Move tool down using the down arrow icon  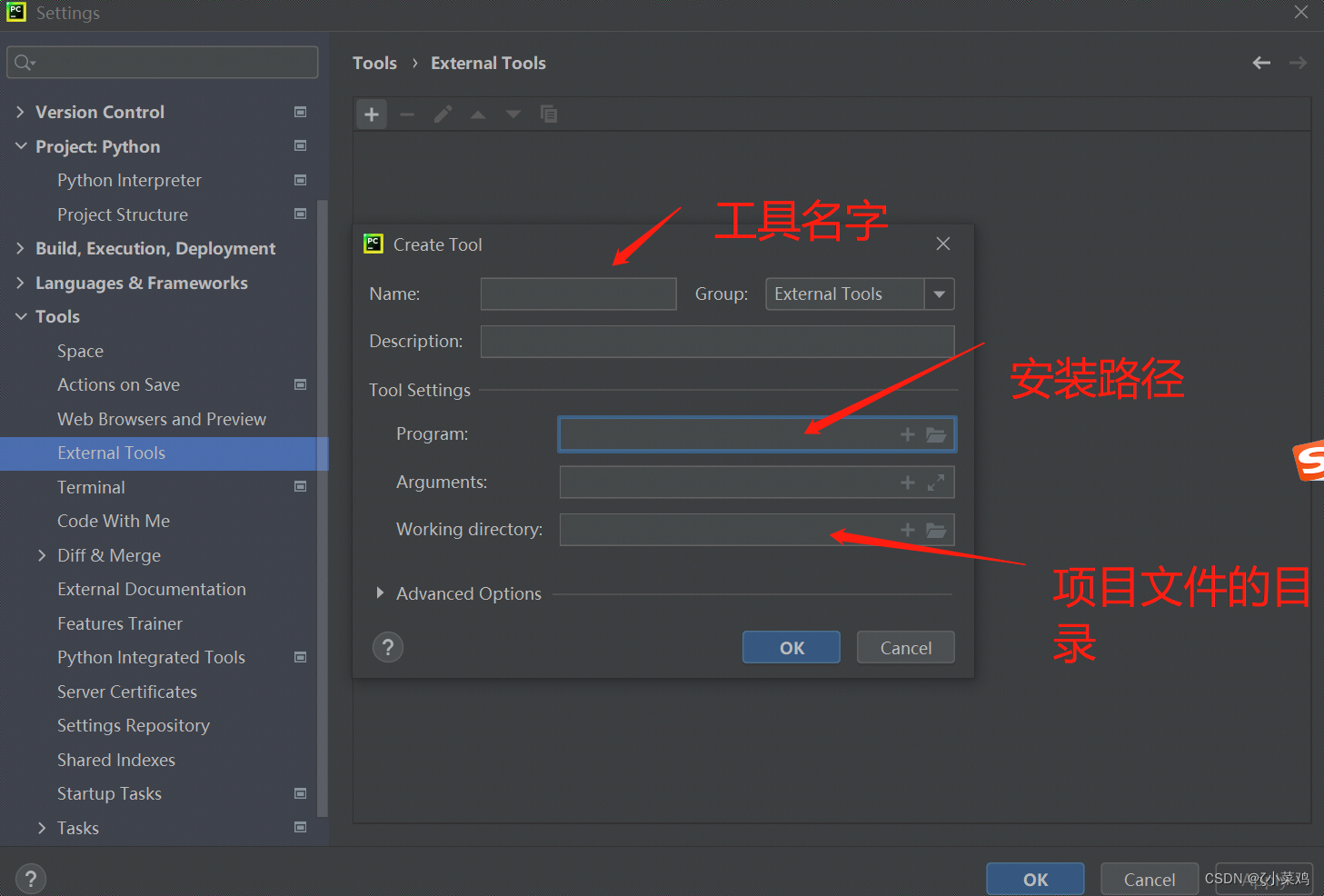click(513, 114)
